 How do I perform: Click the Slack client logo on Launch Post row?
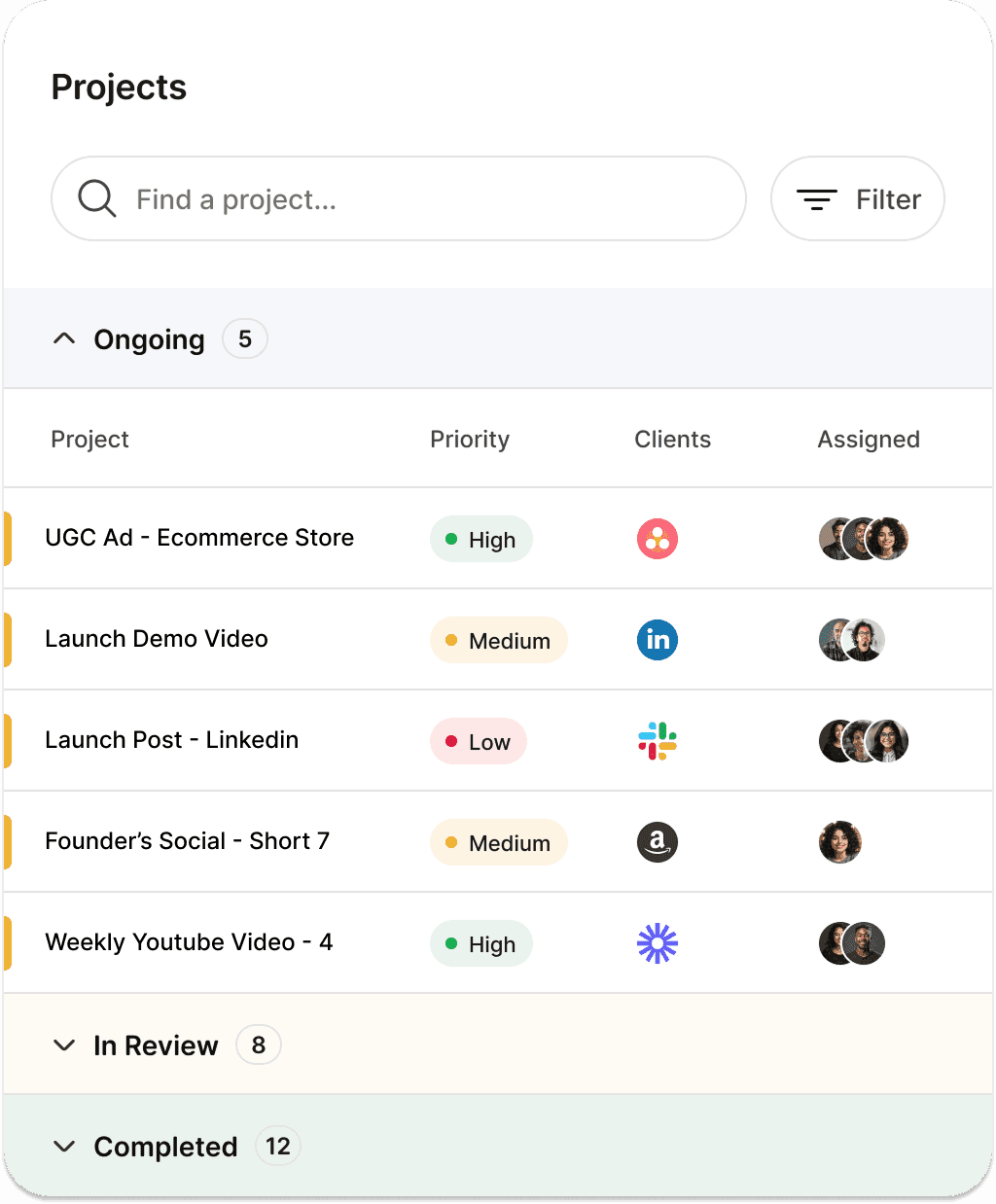click(658, 741)
